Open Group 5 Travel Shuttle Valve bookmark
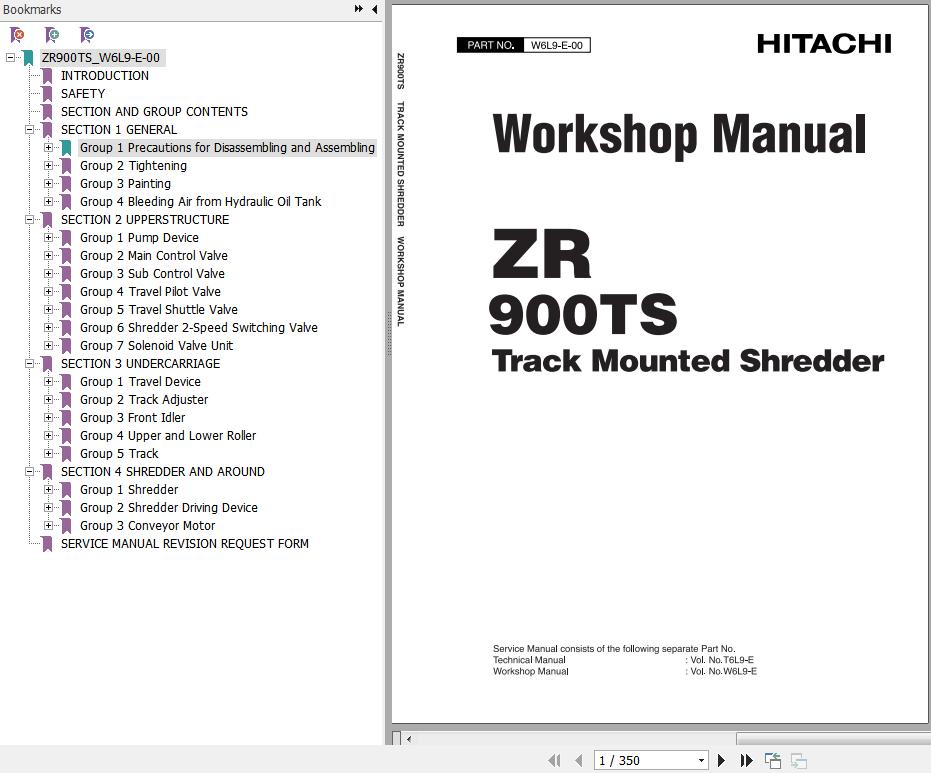The height and width of the screenshot is (773, 931). pyautogui.click(x=159, y=310)
